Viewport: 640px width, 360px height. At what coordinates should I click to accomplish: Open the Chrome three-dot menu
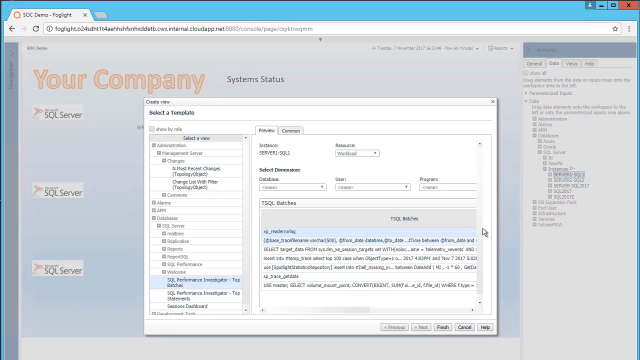click(x=629, y=29)
